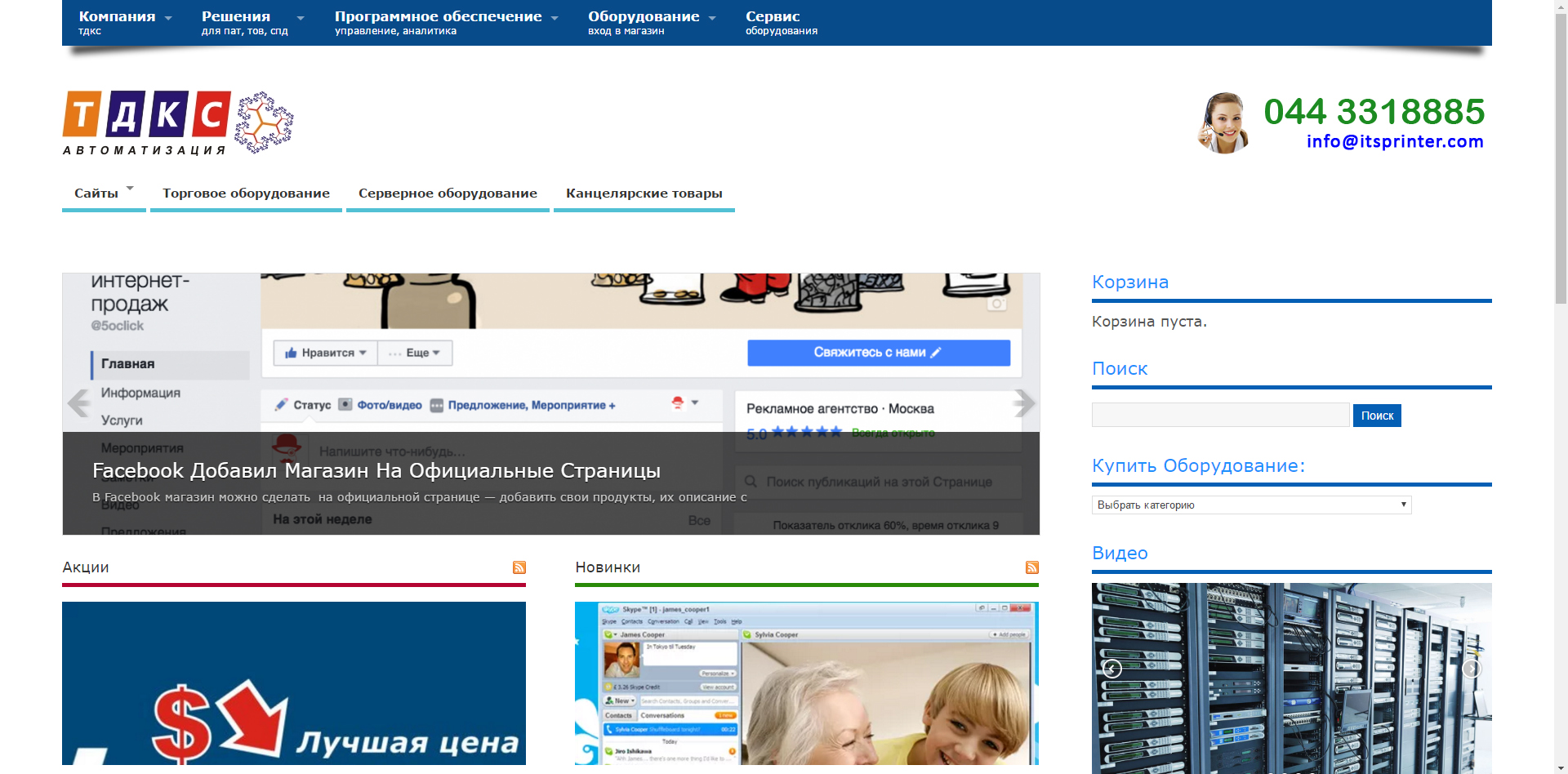The height and width of the screenshot is (774, 1568).
Task: Open the Акции RSS feed icon
Action: coord(519,567)
